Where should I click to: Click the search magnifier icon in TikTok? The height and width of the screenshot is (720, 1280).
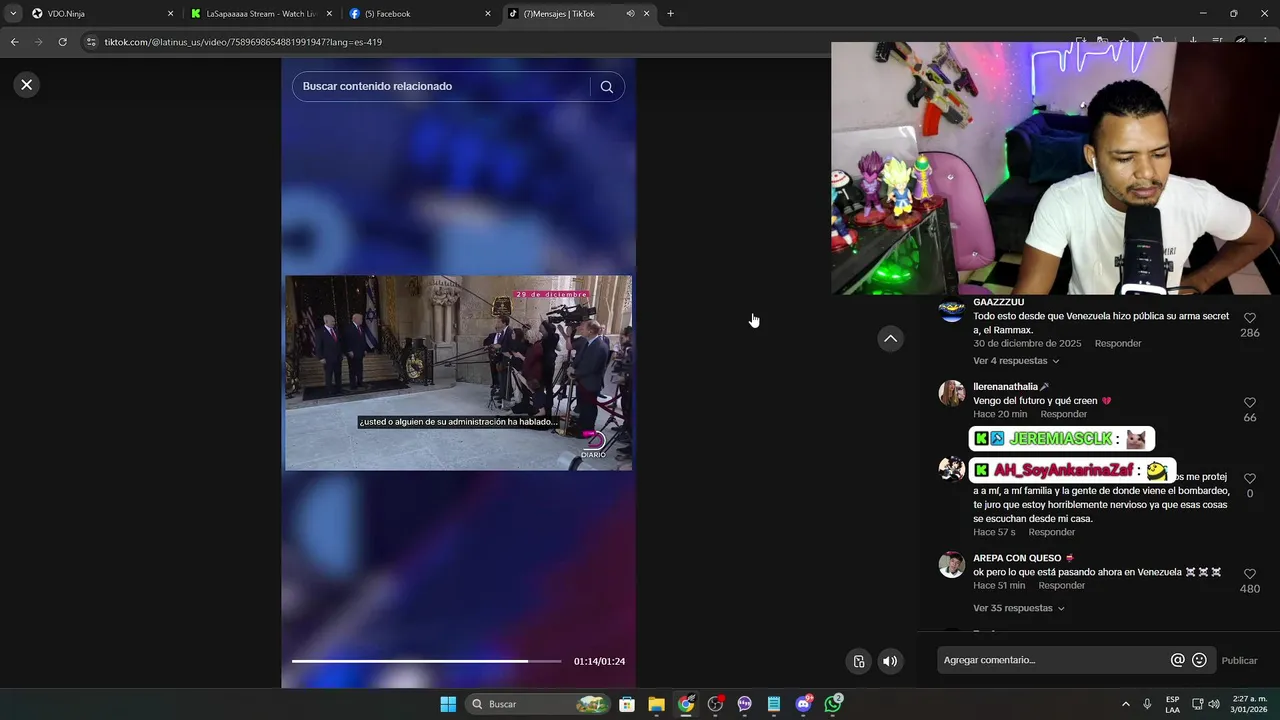pos(606,87)
